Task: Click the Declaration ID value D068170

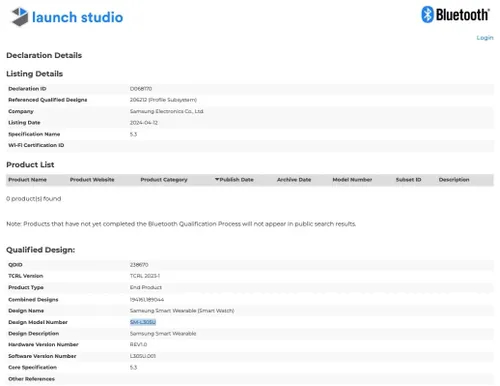Action: point(141,89)
